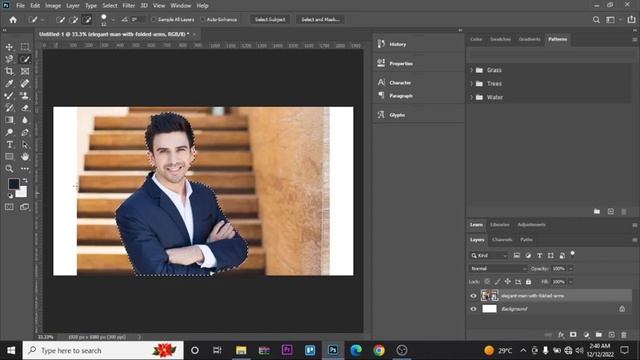Click the Add layer style fx icon
Screen dimensions: 640x360
(561, 335)
